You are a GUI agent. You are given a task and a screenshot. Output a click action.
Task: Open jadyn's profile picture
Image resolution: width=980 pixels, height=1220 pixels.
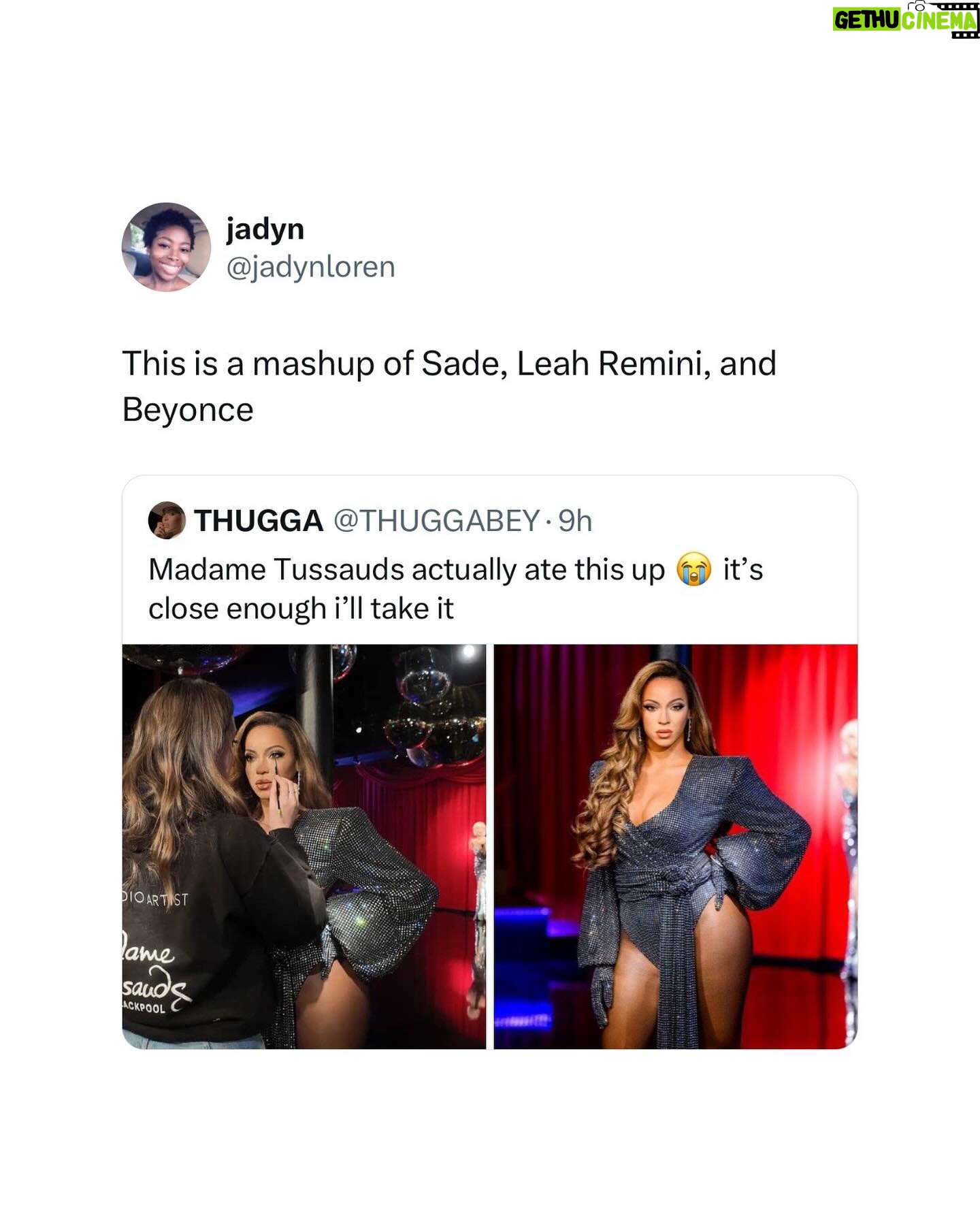pos(166,247)
